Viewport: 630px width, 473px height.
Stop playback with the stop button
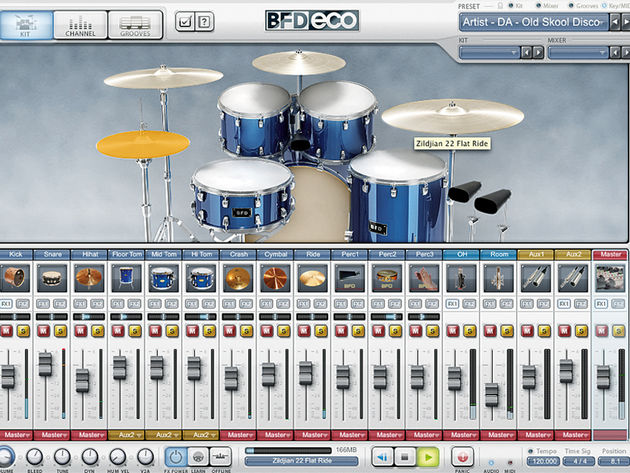[405, 457]
